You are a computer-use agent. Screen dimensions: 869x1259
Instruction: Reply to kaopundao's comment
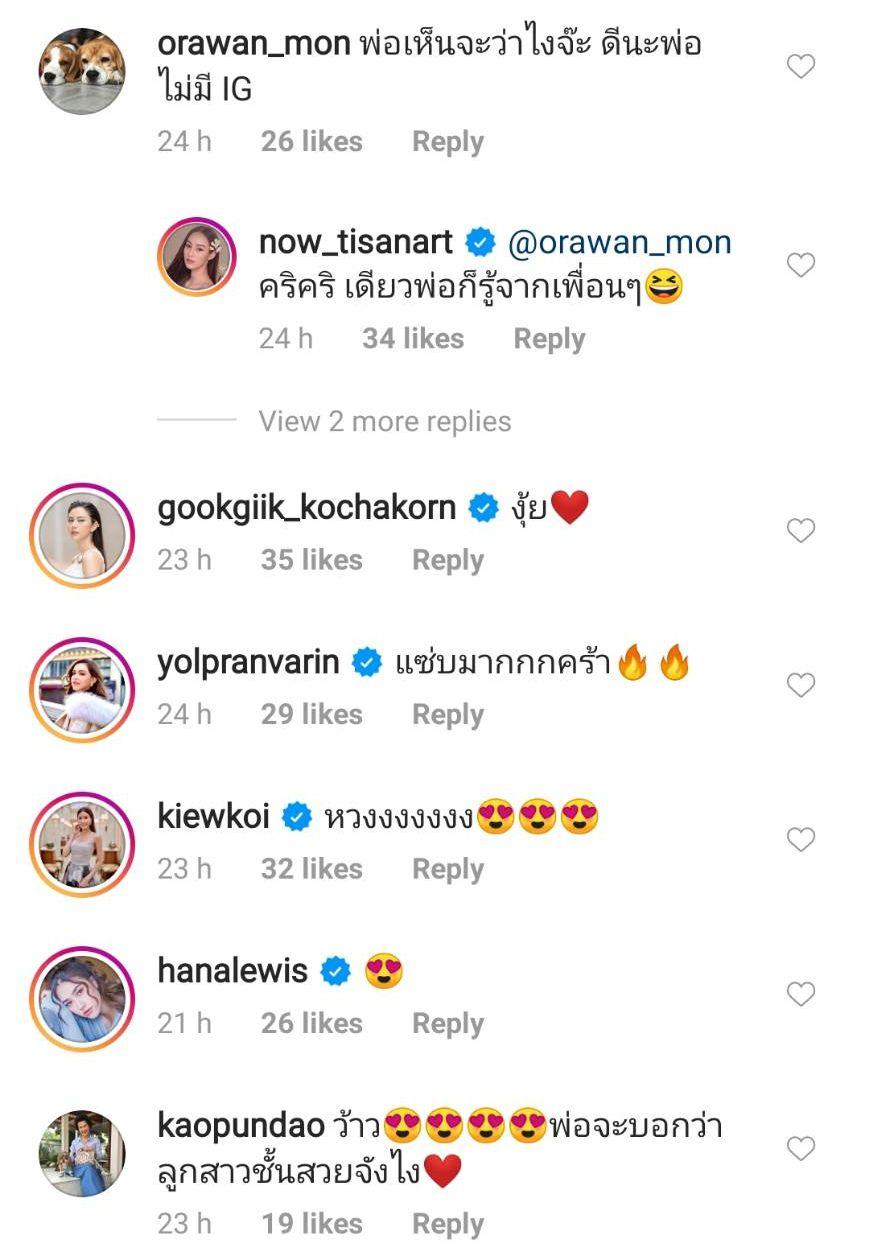click(x=447, y=1224)
